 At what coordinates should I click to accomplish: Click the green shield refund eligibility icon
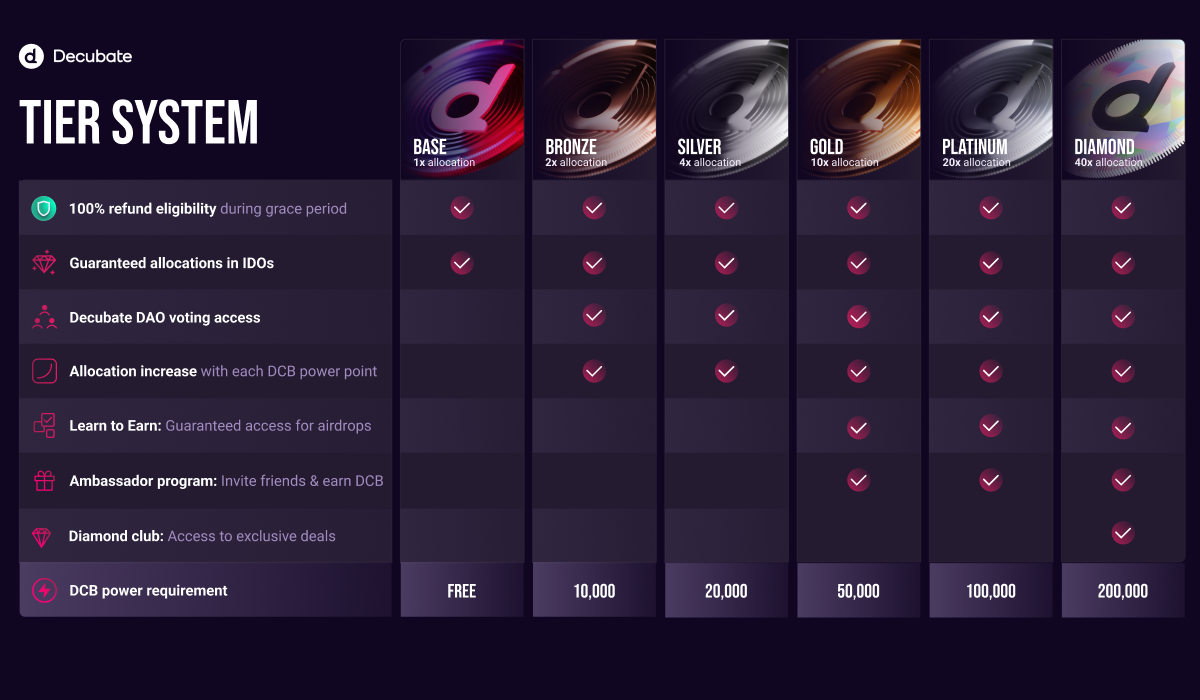point(44,209)
